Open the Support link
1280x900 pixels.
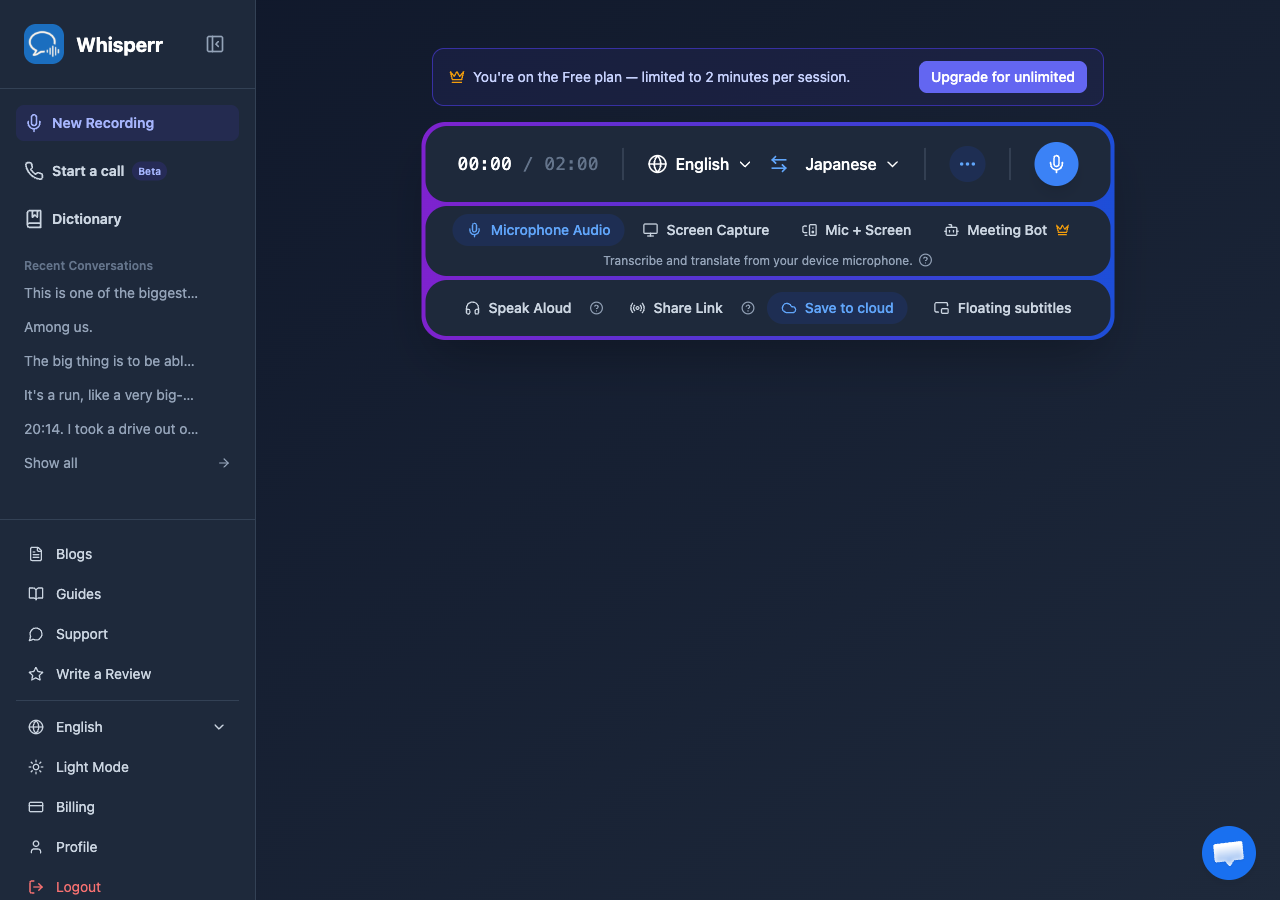(x=127, y=634)
